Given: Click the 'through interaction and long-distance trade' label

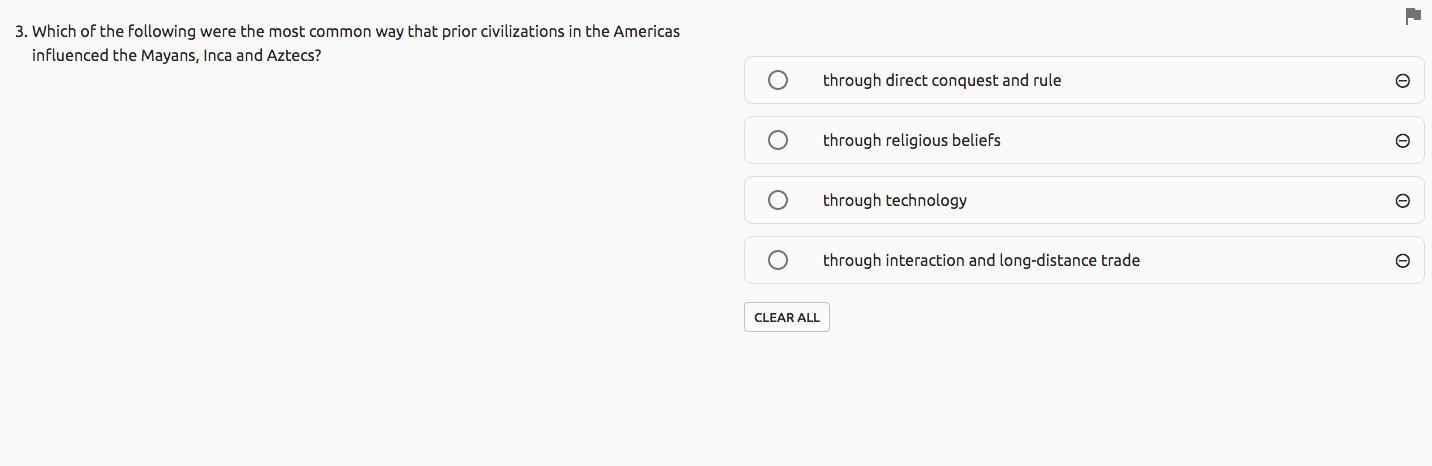Looking at the screenshot, I should point(980,260).
